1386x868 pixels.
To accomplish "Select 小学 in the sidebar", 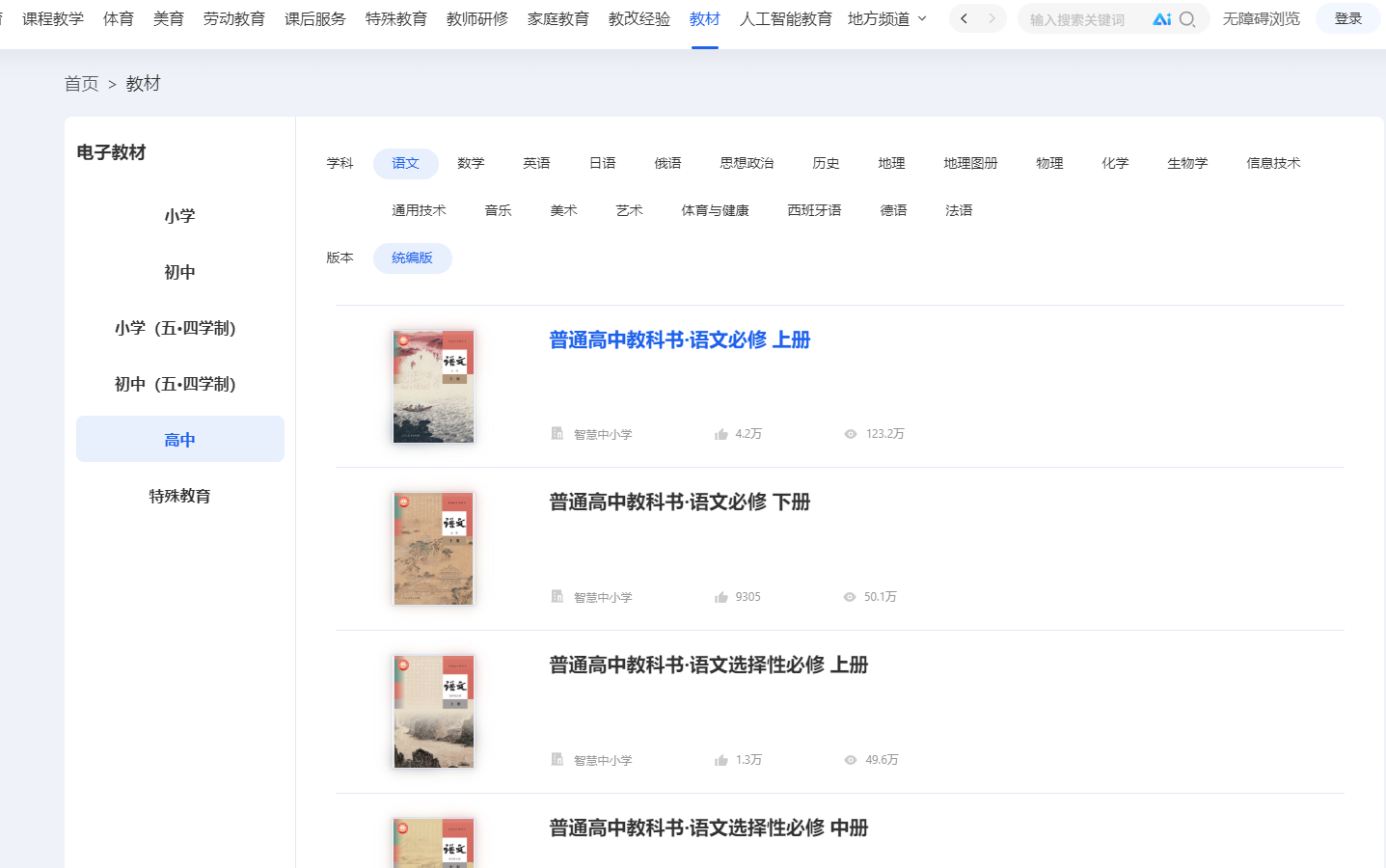I will [x=179, y=216].
